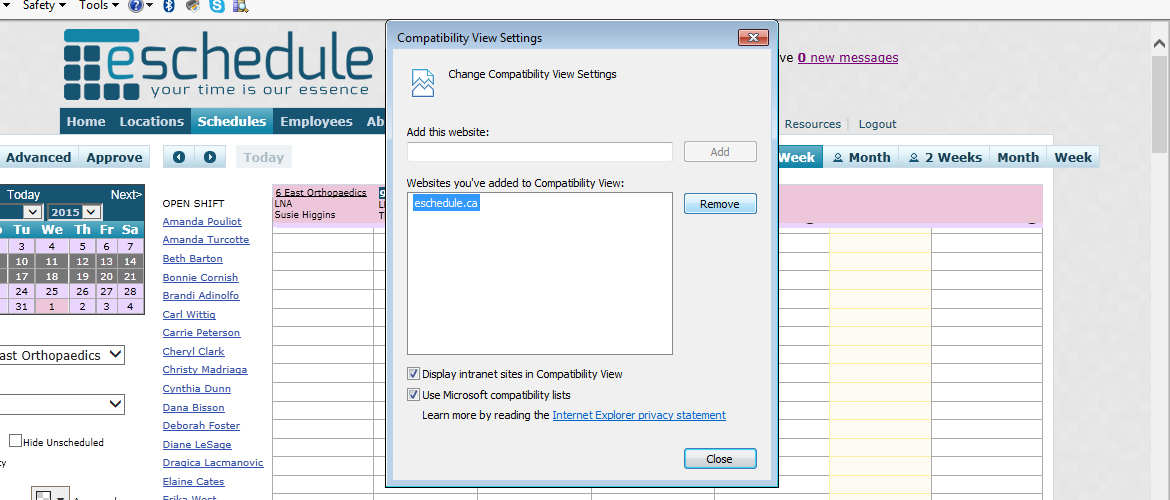Go to previous period with left arrow
1170x500 pixels.
tap(179, 157)
